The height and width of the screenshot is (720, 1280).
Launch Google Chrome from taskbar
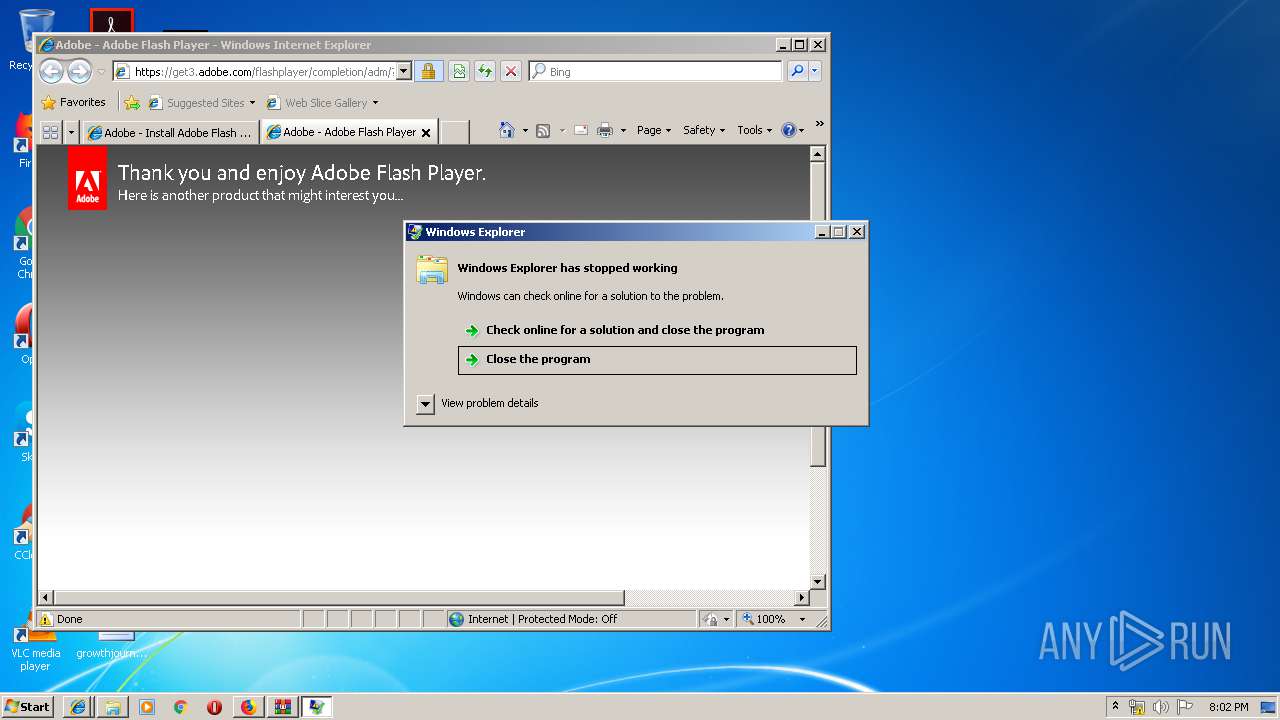click(x=180, y=707)
